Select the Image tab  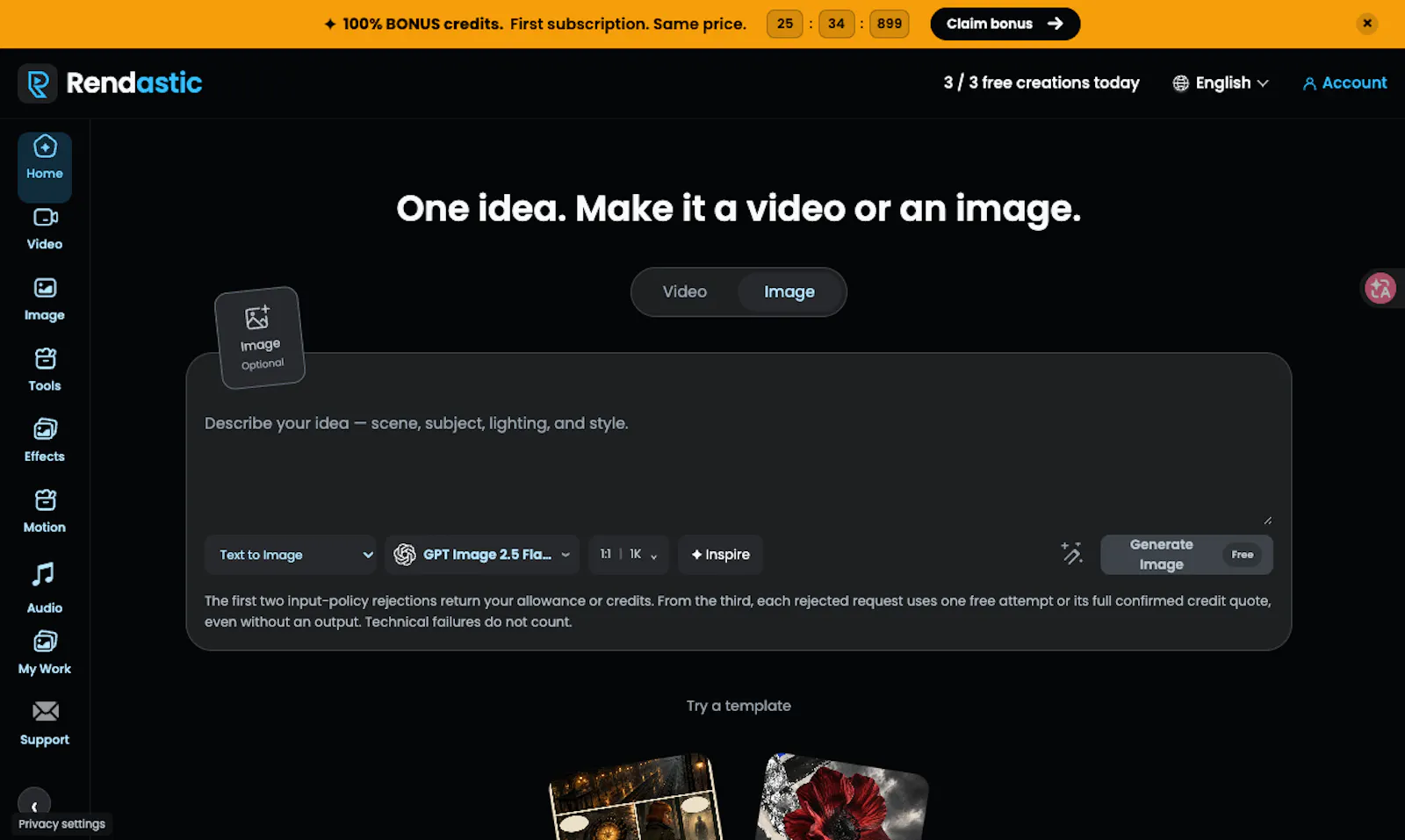789,291
